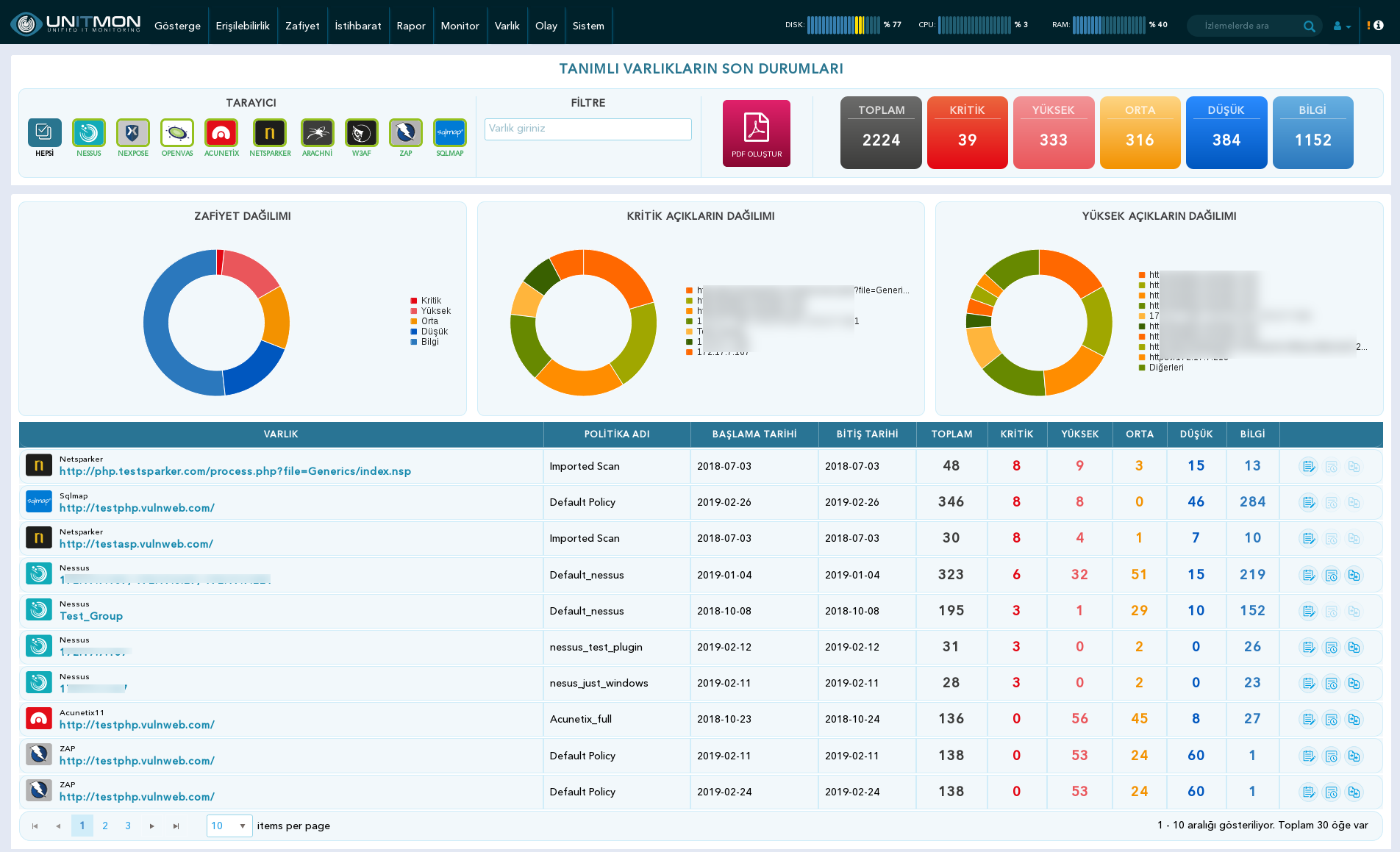Click the YÜKSEK 333 summary card
1400x852 pixels.
point(1054,132)
